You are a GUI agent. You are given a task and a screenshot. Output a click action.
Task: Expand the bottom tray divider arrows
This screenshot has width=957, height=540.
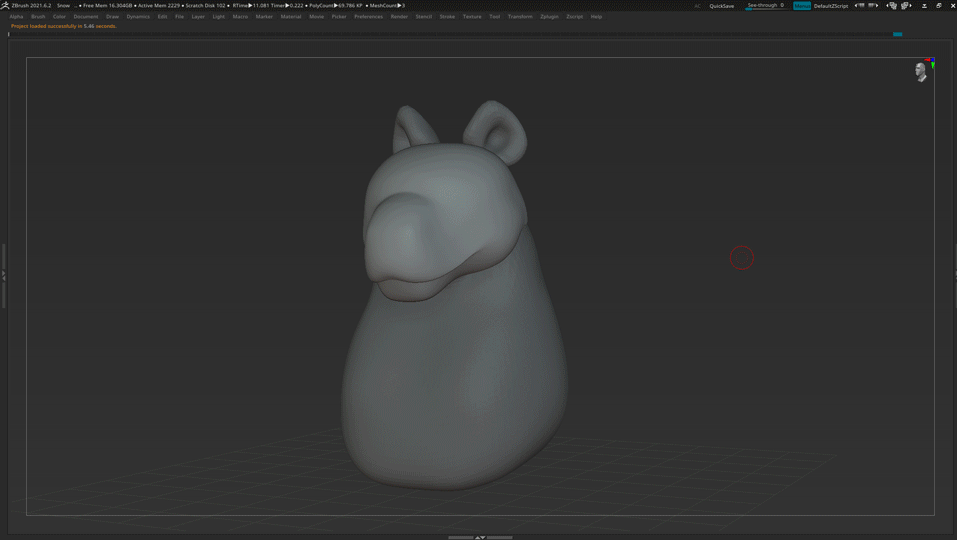pos(480,538)
